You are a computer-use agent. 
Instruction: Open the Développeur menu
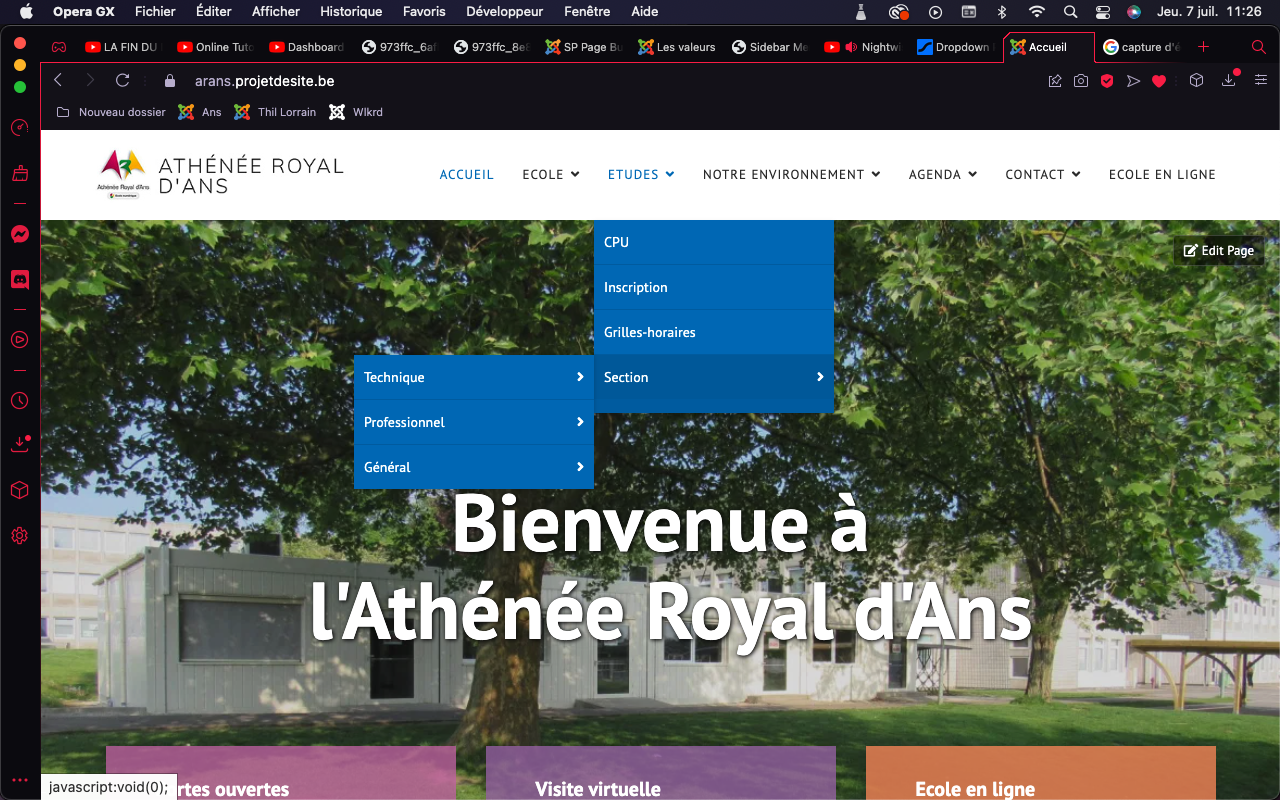coord(505,12)
